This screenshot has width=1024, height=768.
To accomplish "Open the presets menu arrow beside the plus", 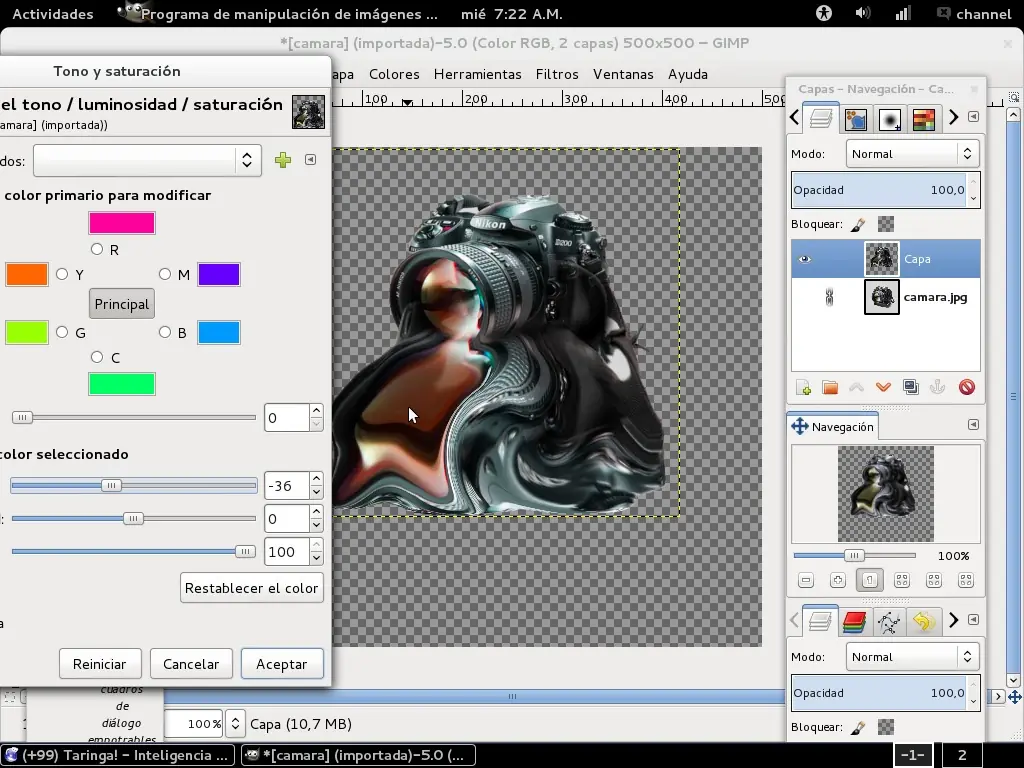I will tap(310, 160).
